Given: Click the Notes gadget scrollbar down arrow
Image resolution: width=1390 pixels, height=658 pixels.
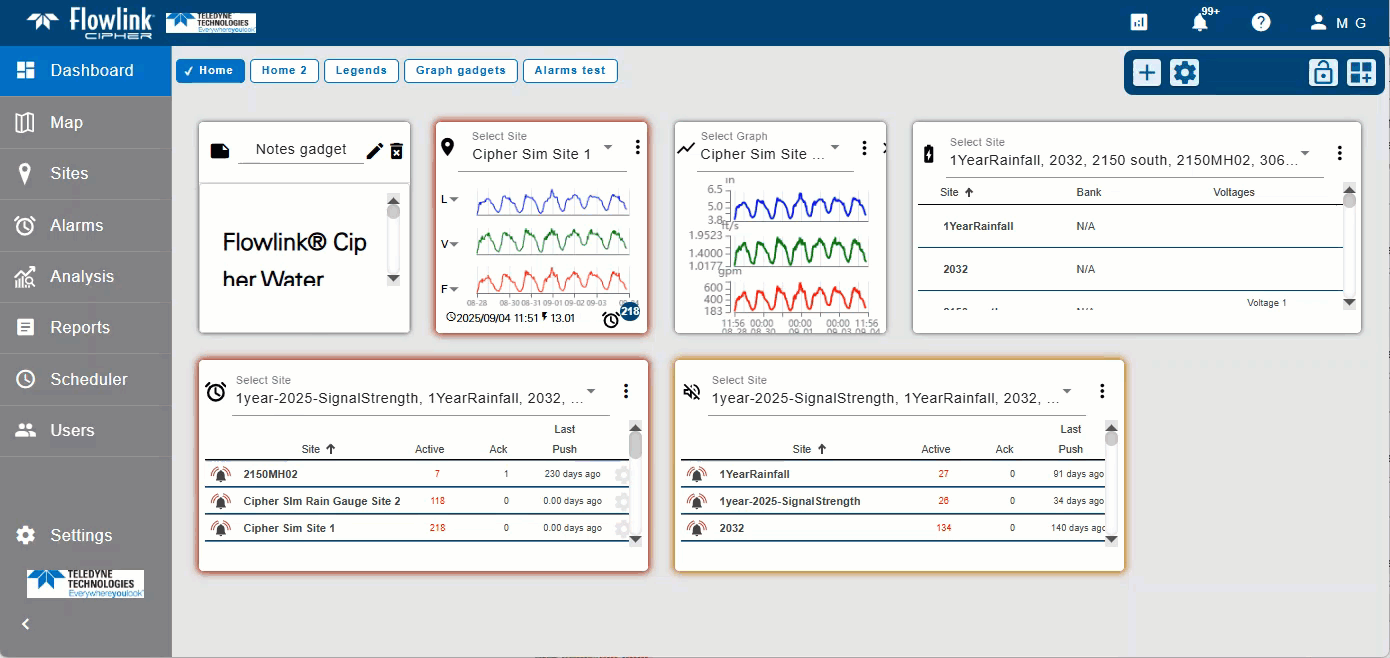Looking at the screenshot, I should tap(393, 278).
